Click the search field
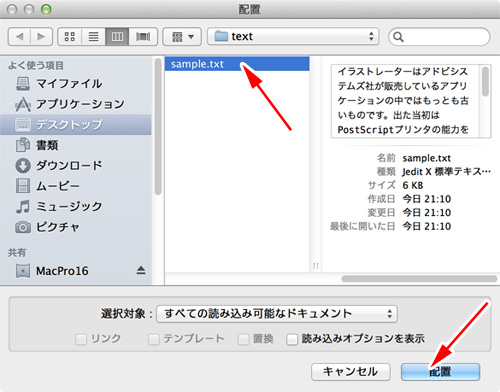 pos(439,37)
